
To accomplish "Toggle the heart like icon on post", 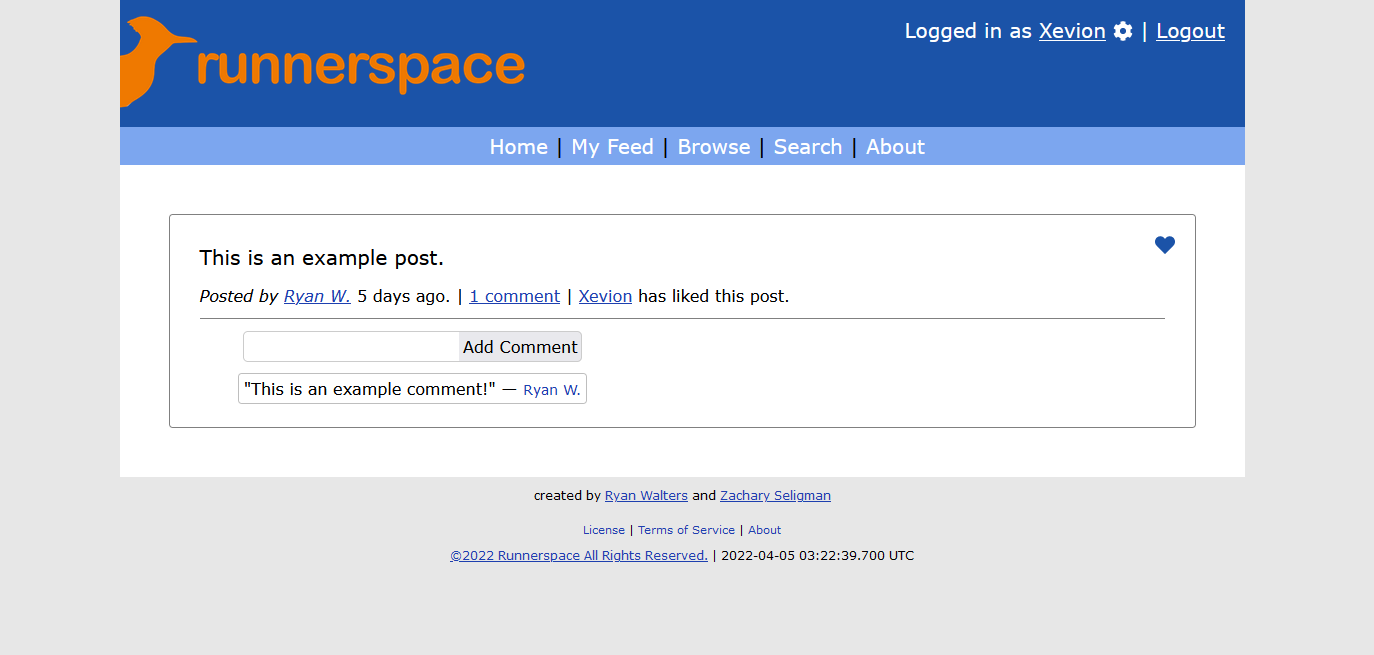I will point(1164,245).
